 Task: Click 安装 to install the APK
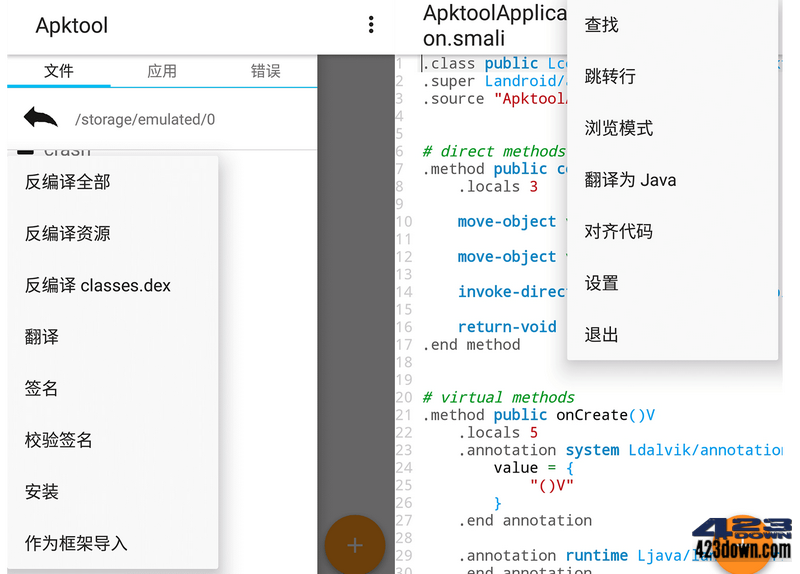point(42,492)
